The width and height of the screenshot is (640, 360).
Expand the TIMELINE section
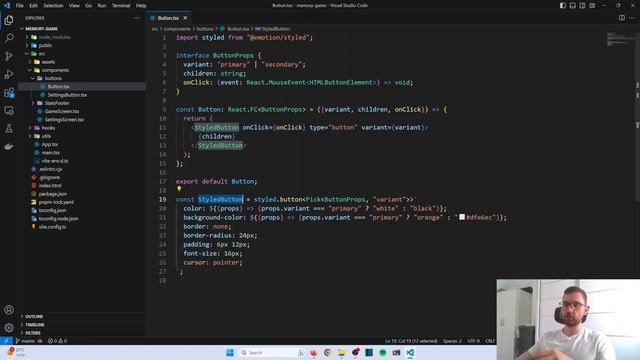coord(35,324)
